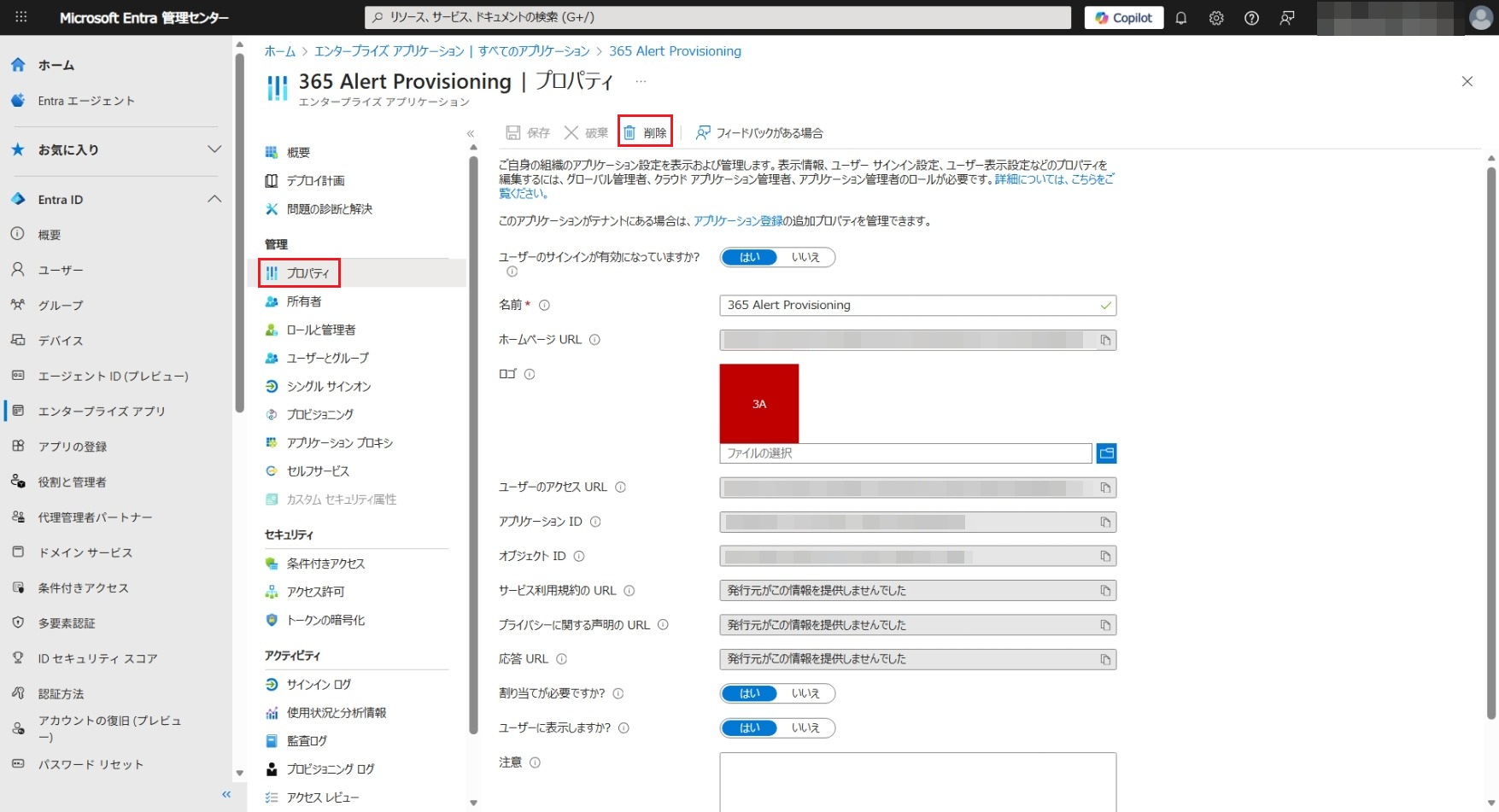The image size is (1499, 812).
Task: Follow the アプリケーション登録 link
Action: click(x=738, y=221)
